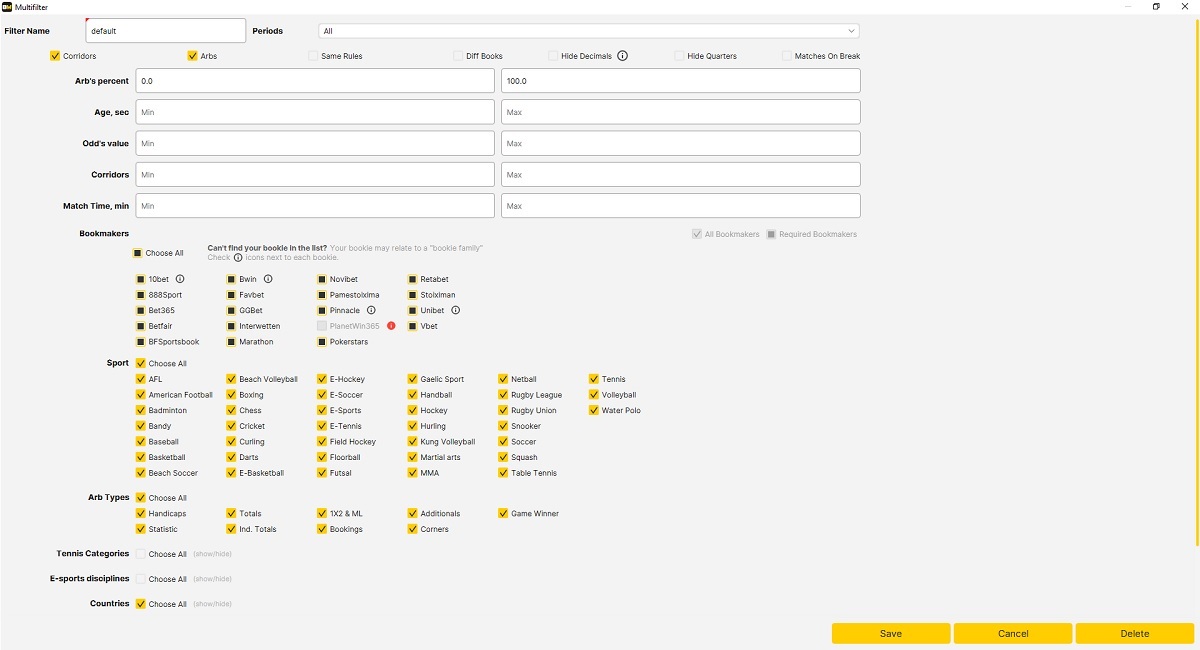
Task: Click the info icon next to 10bet
Action: (180, 280)
